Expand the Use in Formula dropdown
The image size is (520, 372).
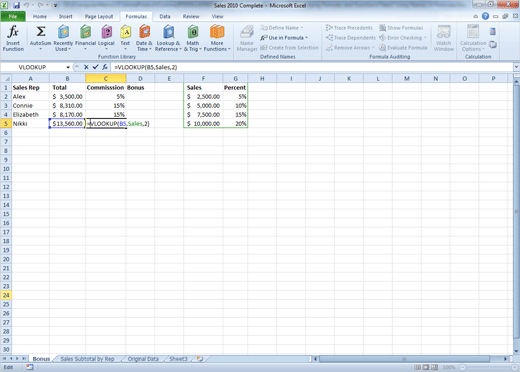pos(284,38)
